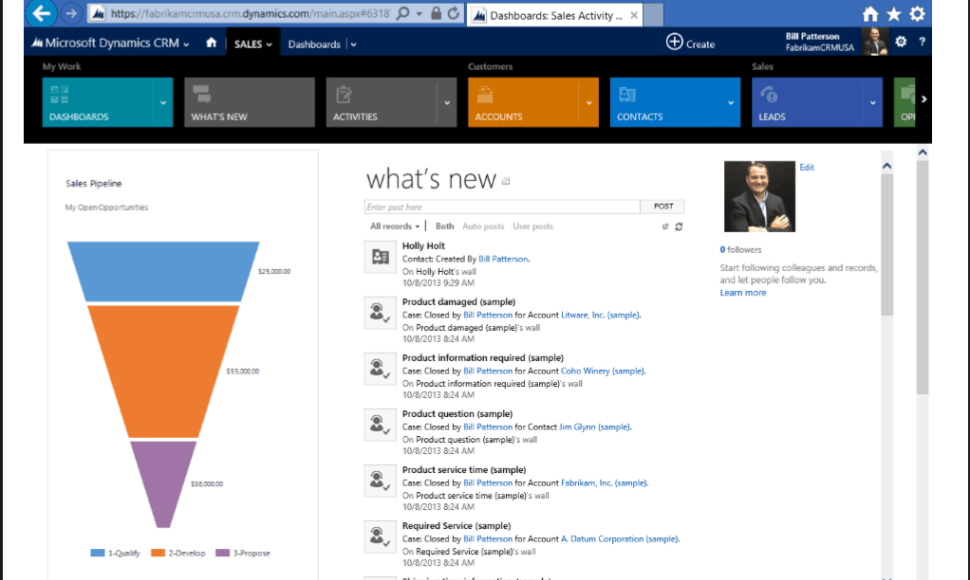This screenshot has width=970, height=580.
Task: Click the browser forward arrow button
Action: [71, 13]
